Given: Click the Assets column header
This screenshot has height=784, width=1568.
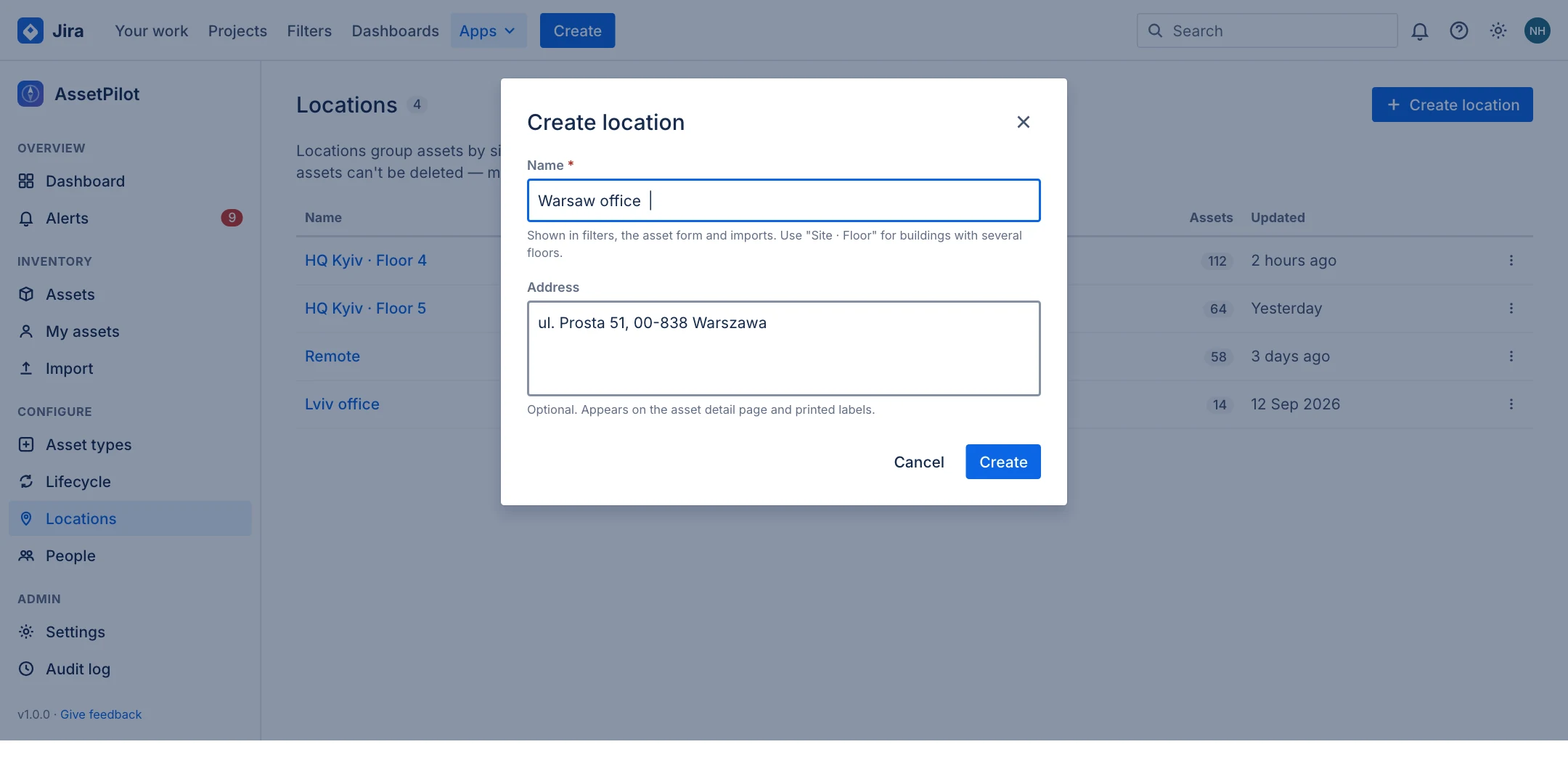Looking at the screenshot, I should (1211, 217).
